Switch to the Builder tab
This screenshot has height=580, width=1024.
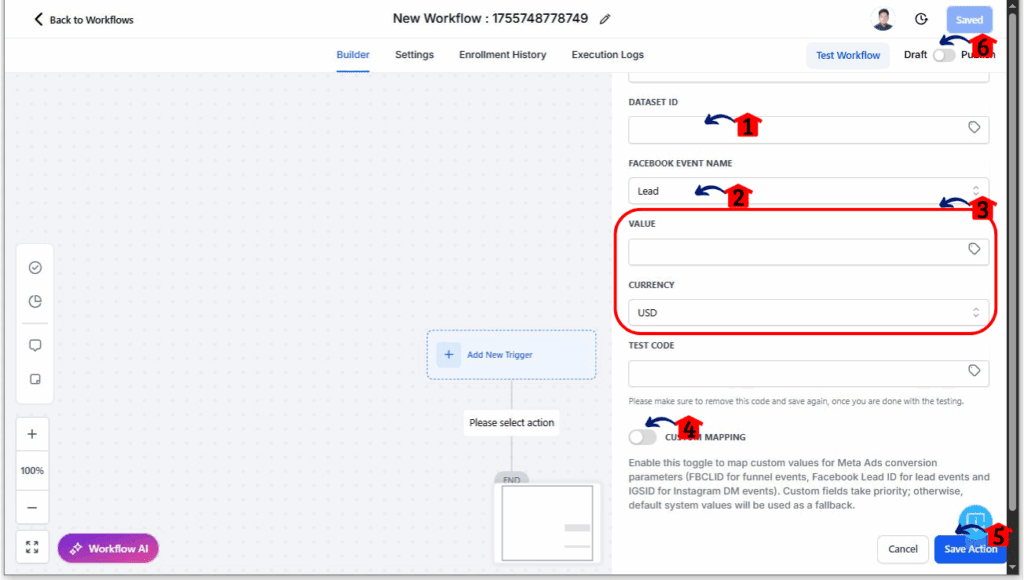coord(353,55)
